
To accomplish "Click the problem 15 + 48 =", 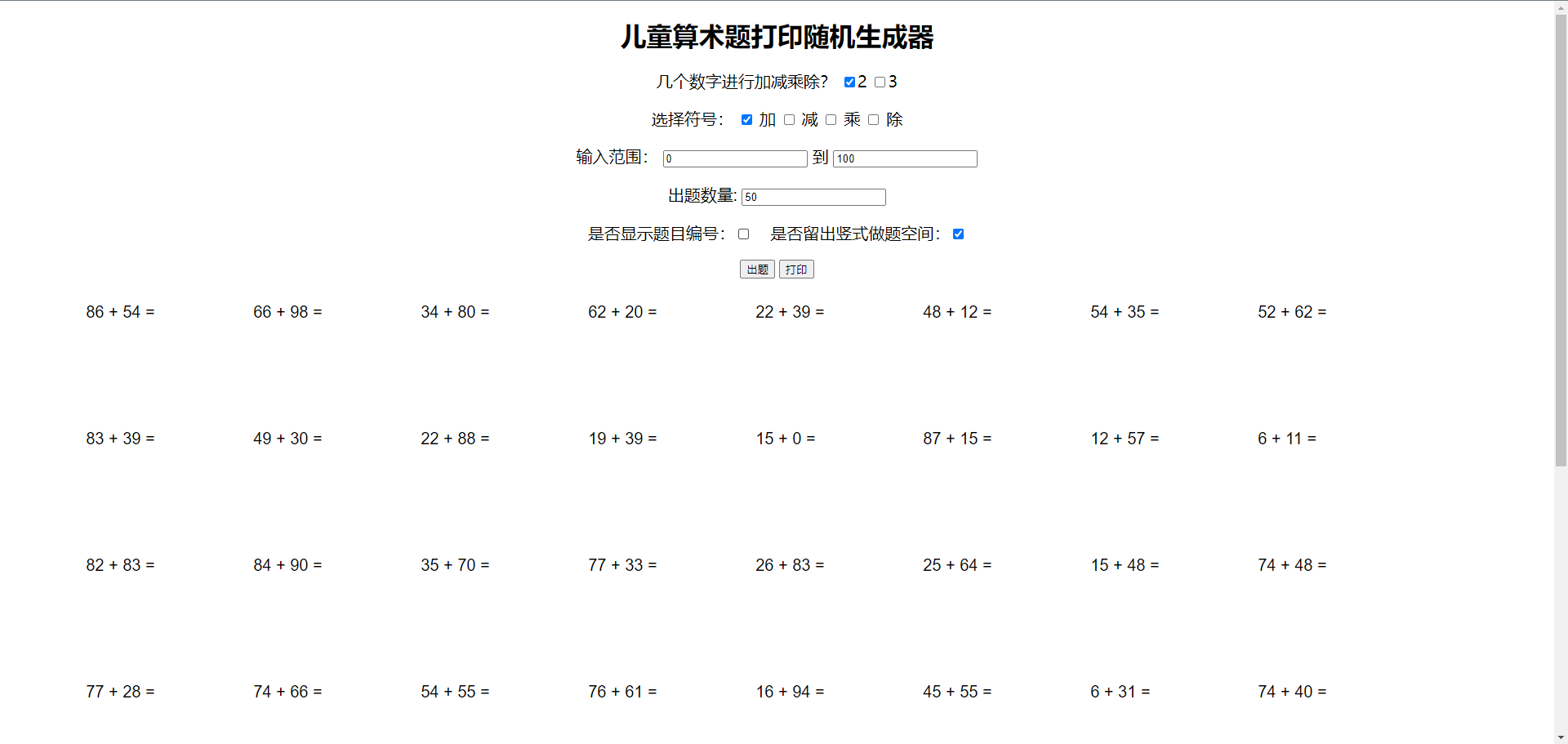I will (x=1125, y=565).
